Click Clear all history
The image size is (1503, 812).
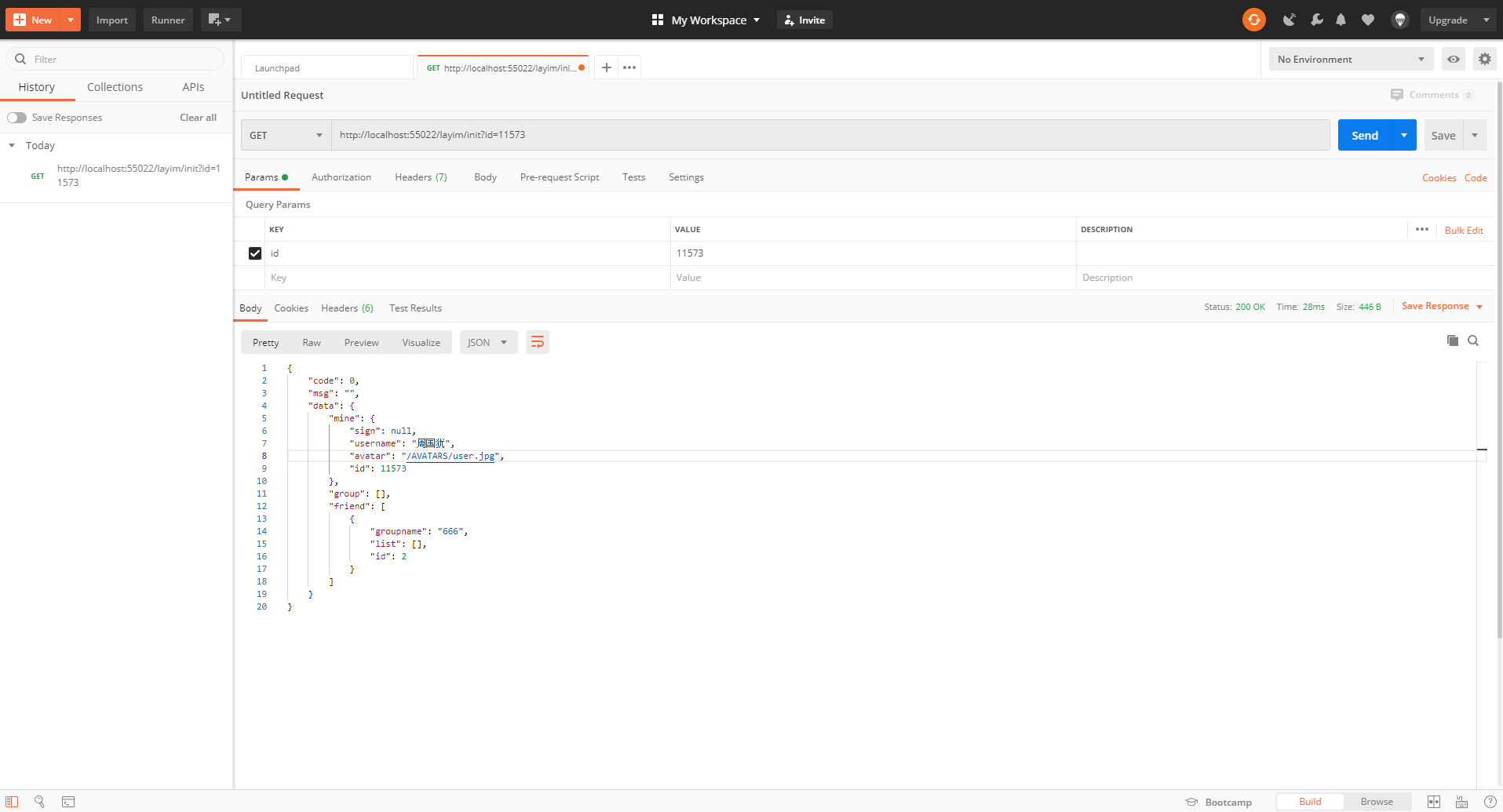tap(198, 118)
